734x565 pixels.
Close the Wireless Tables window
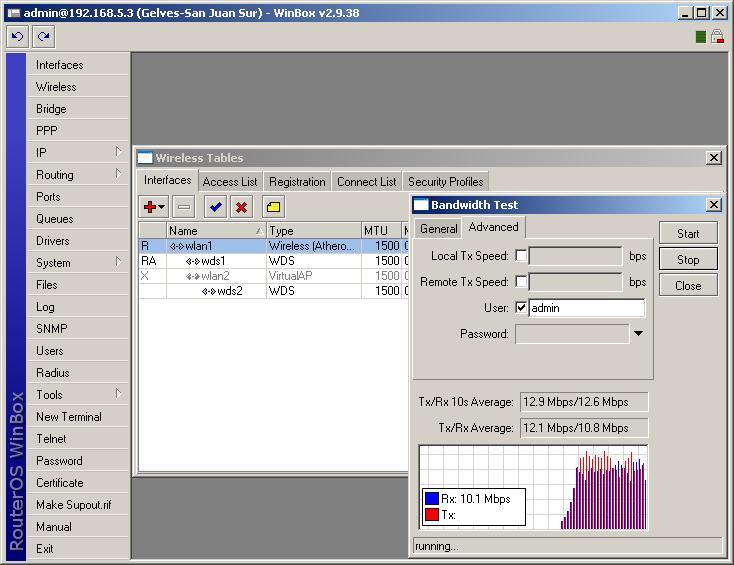pos(713,158)
